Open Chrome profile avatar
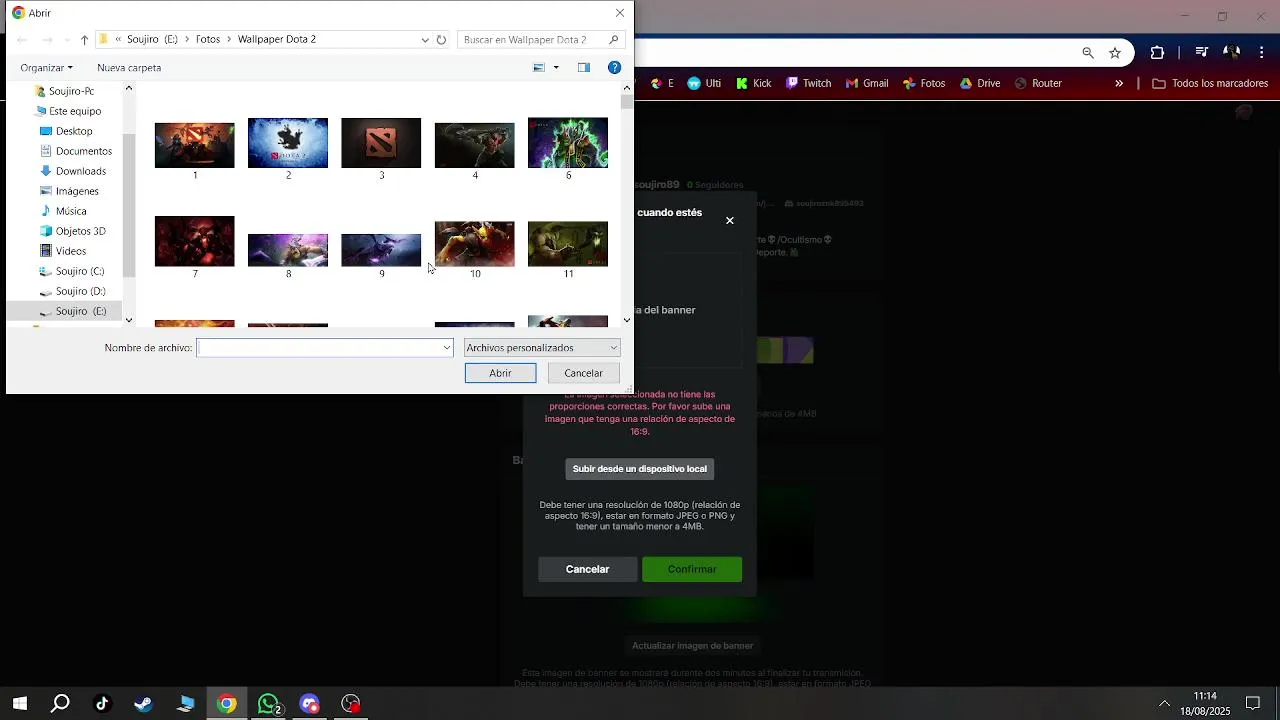Image resolution: width=1280 pixels, height=720 pixels. tap(1232, 53)
